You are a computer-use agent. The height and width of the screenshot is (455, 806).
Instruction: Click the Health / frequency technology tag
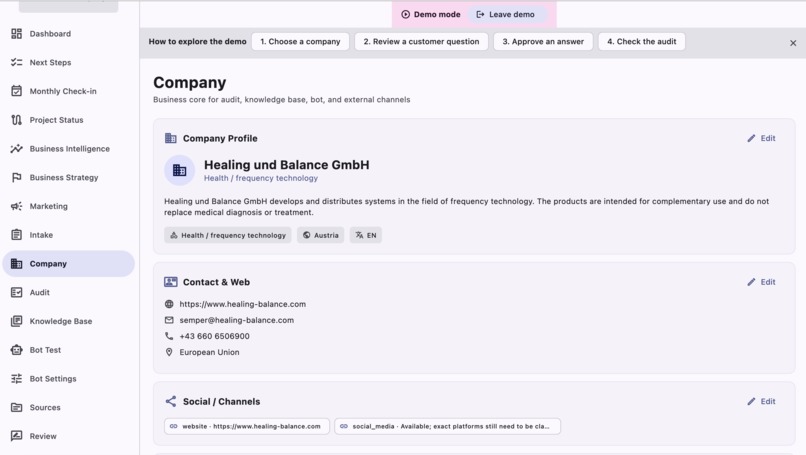228,235
